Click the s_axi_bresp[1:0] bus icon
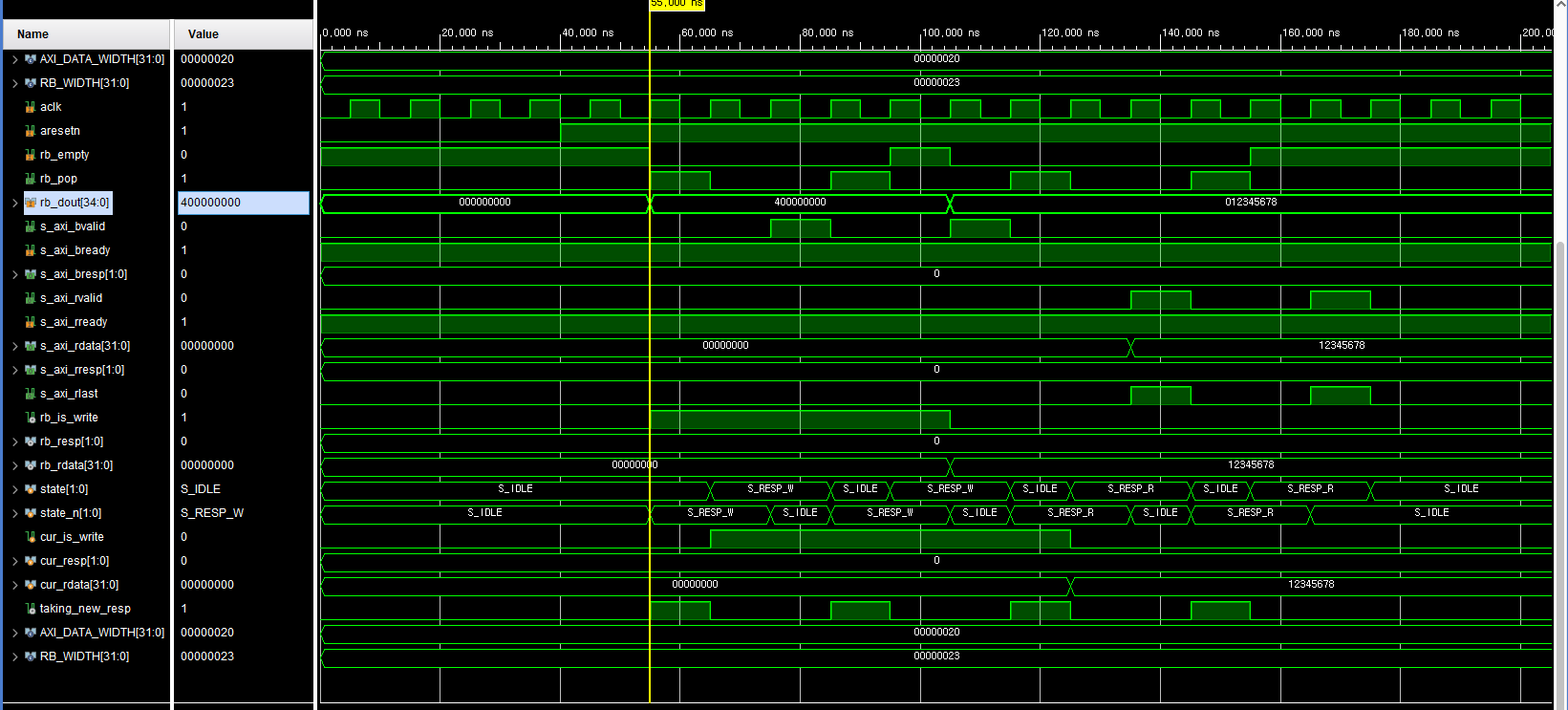This screenshot has height=710, width=1568. tap(31, 274)
